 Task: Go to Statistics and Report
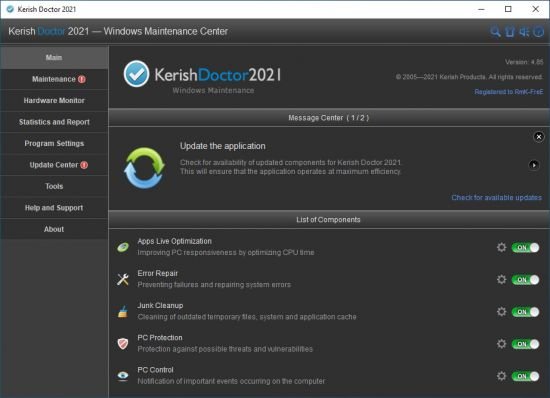coord(54,122)
